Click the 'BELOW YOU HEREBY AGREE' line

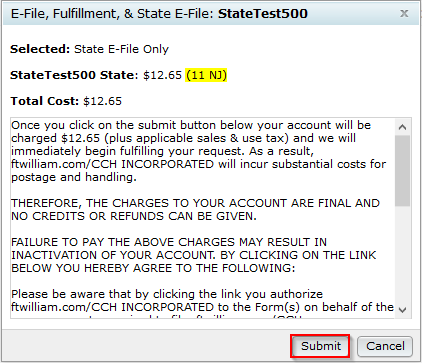tap(153, 268)
